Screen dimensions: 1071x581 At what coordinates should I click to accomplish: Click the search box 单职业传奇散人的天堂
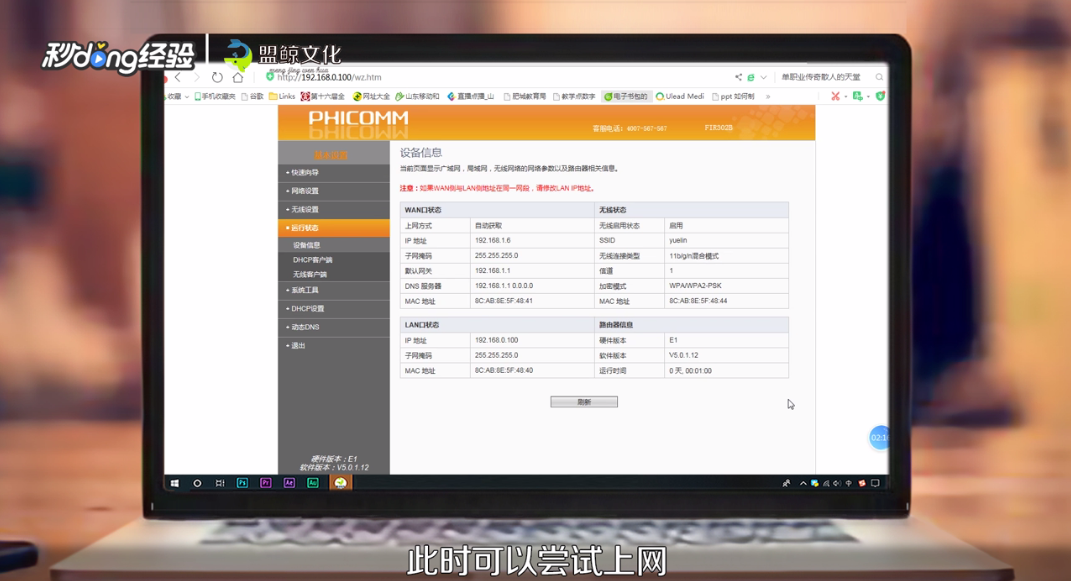click(x=821, y=77)
